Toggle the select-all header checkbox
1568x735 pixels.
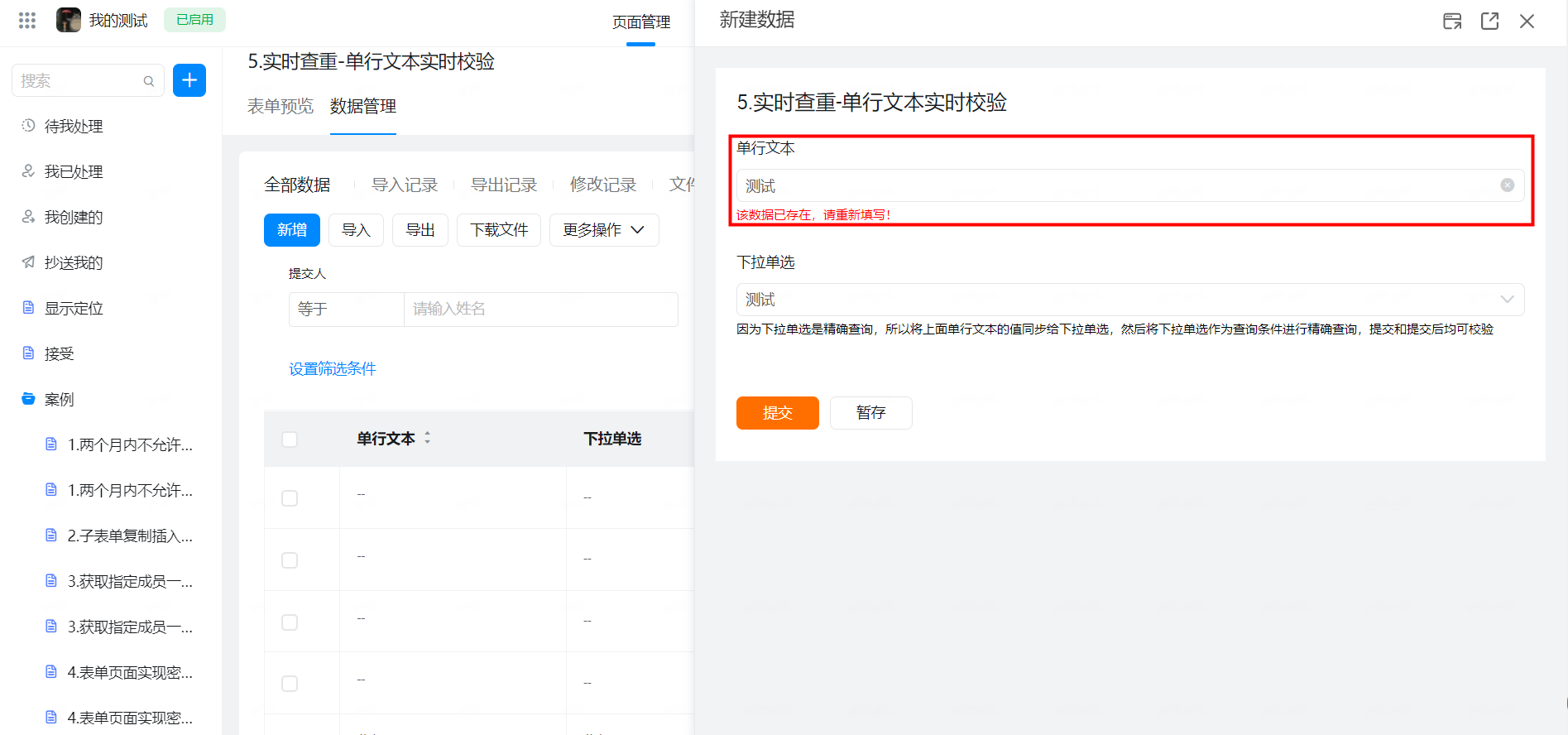point(290,440)
